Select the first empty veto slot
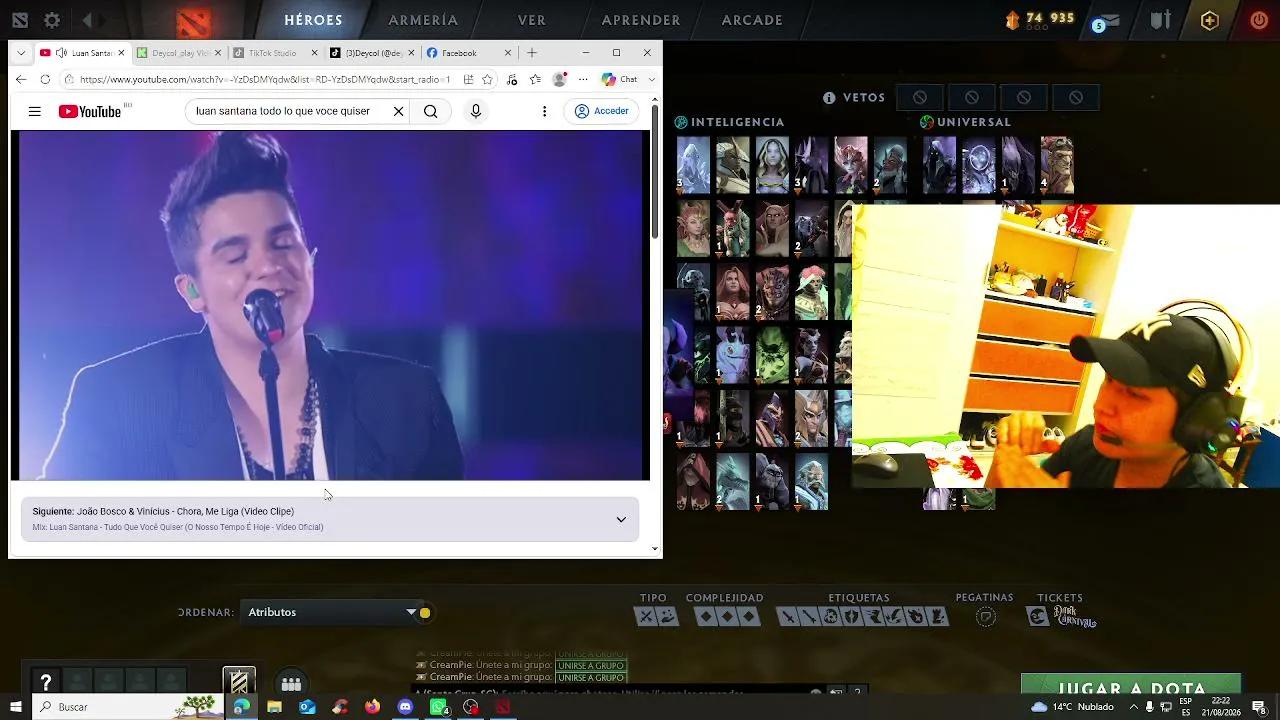 point(920,98)
